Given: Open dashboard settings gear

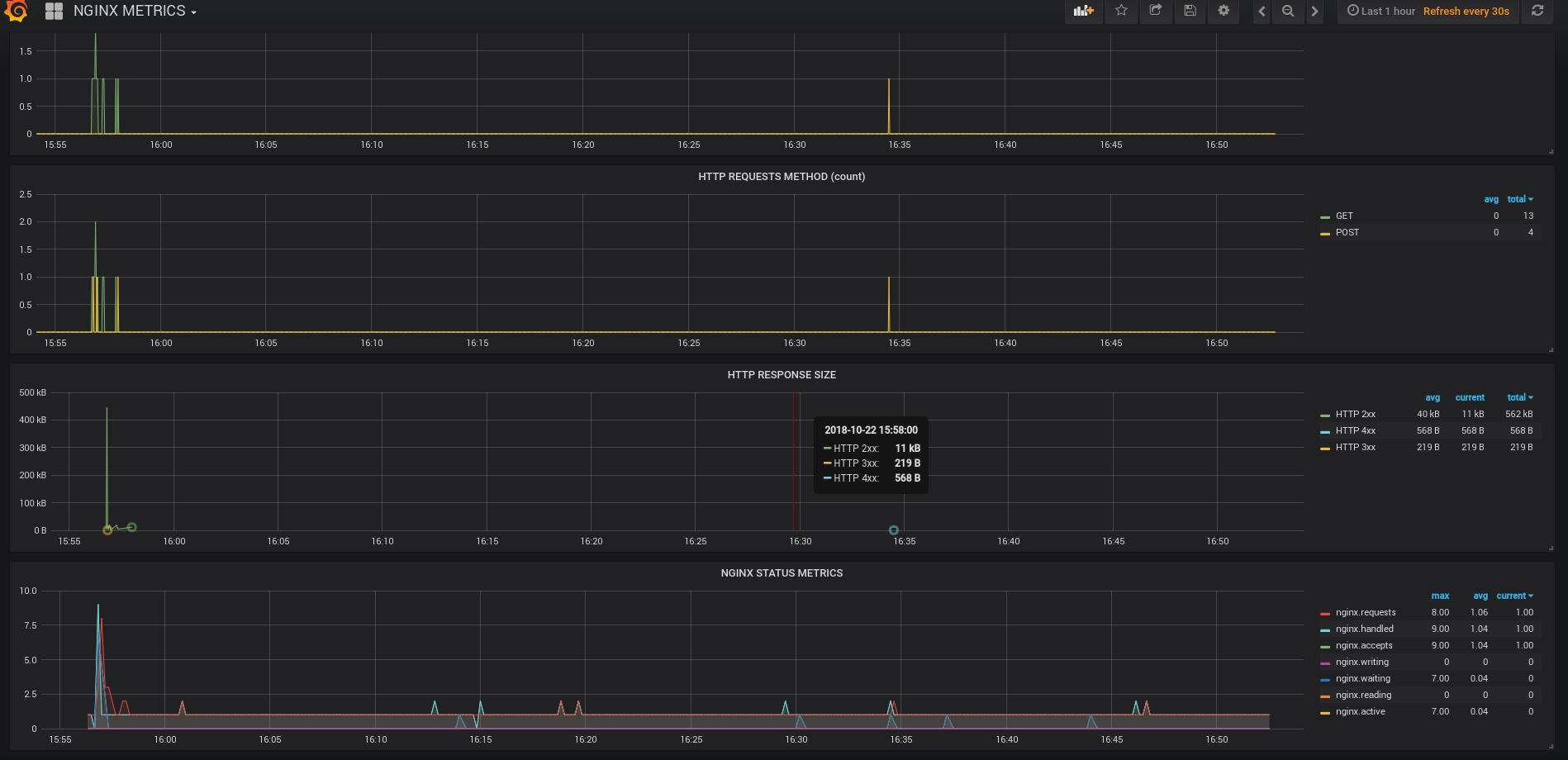Looking at the screenshot, I should (1224, 11).
